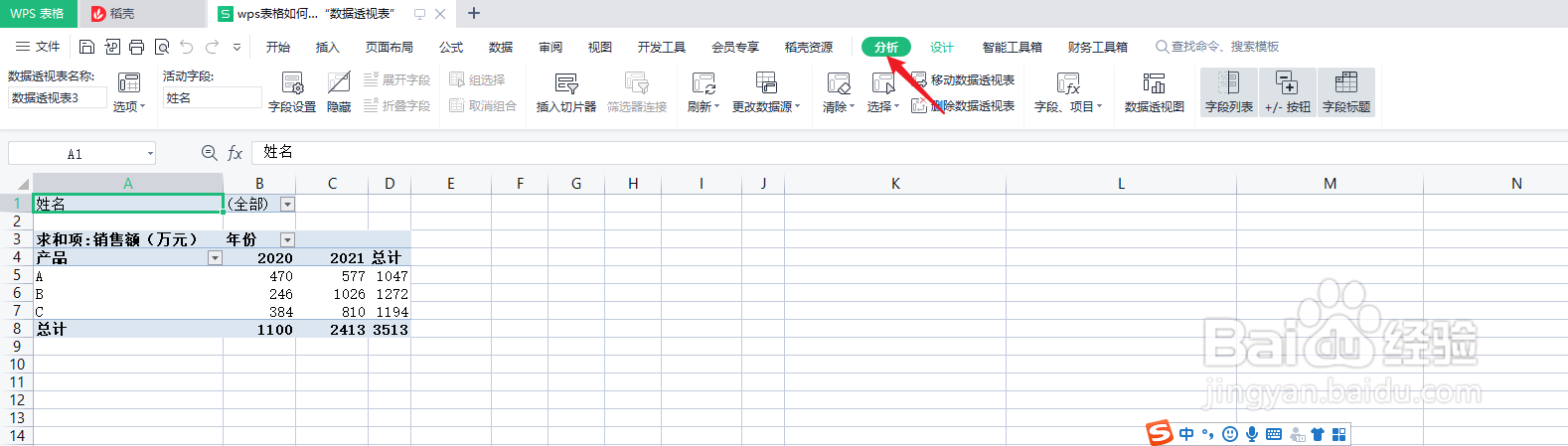Click the pivot table name input field
Image resolution: width=1568 pixels, height=446 pixels.
click(x=57, y=97)
